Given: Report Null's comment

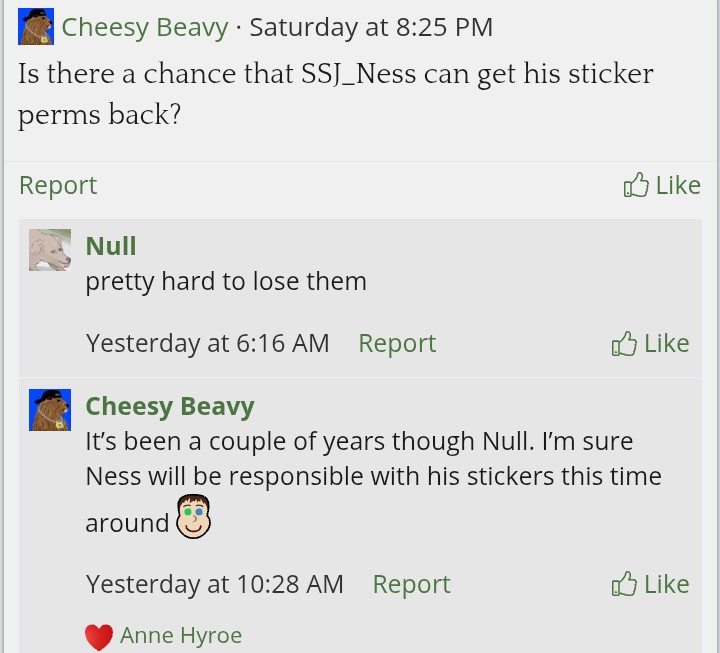Looking at the screenshot, I should point(397,343).
